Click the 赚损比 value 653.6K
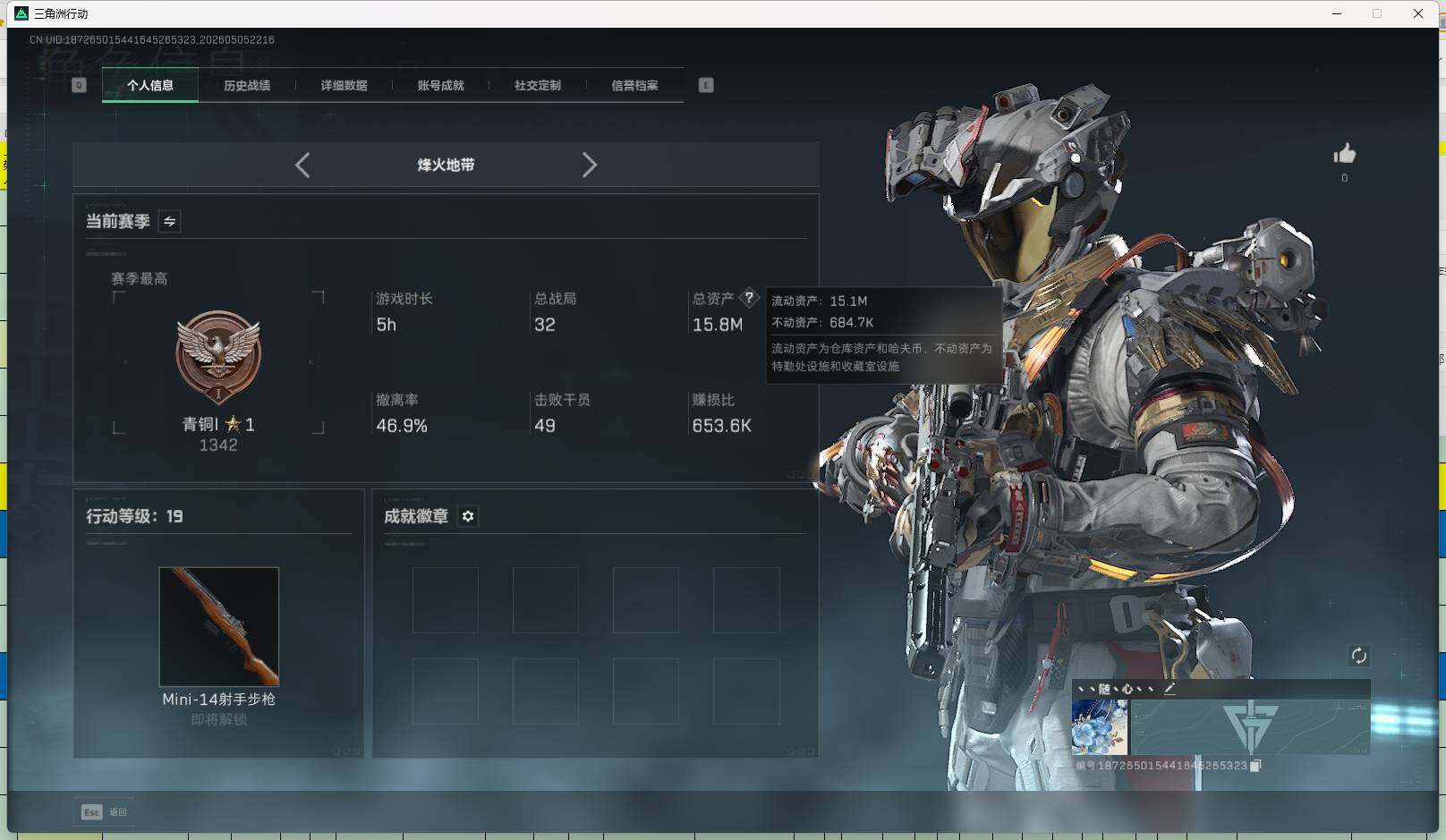 [721, 426]
